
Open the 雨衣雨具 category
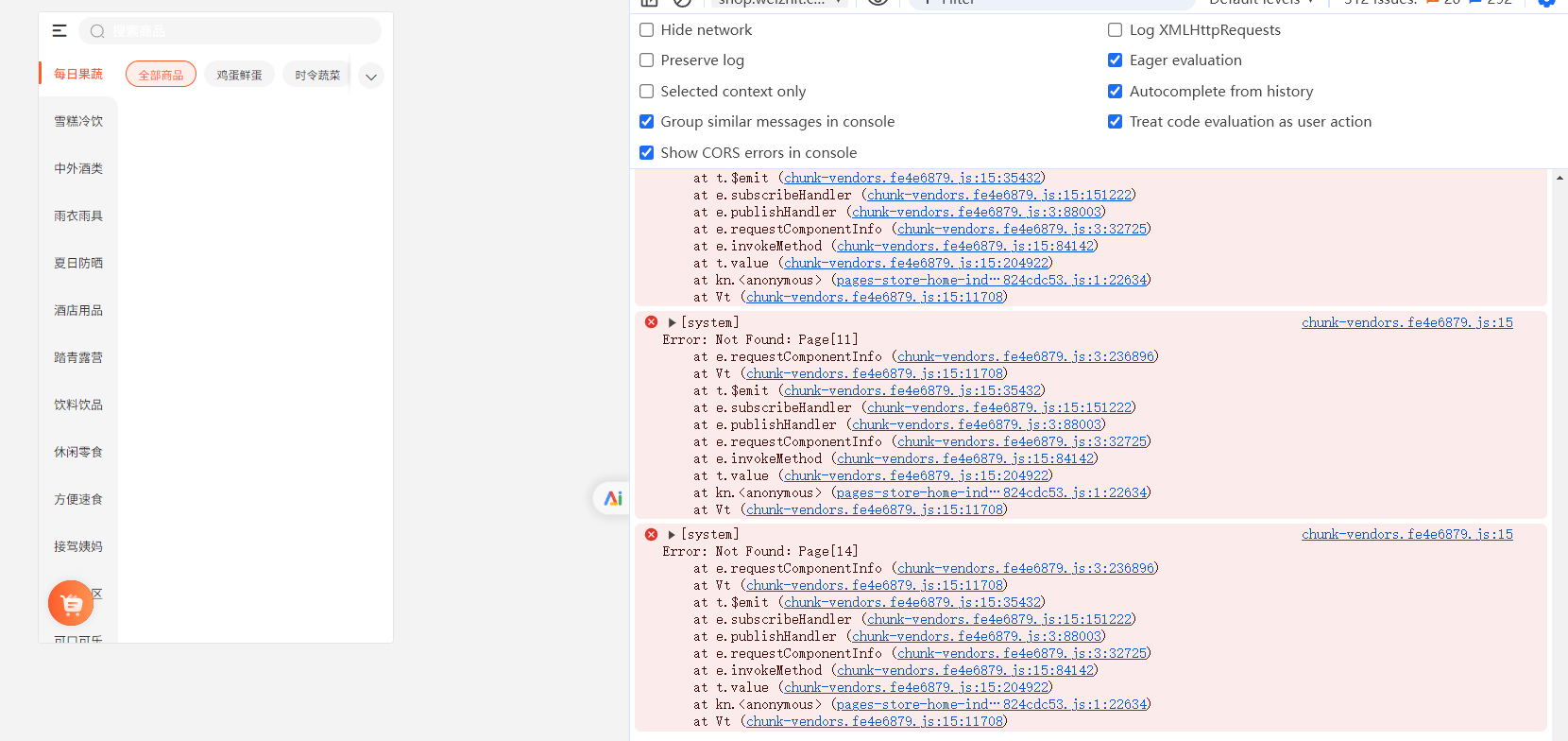pos(78,215)
